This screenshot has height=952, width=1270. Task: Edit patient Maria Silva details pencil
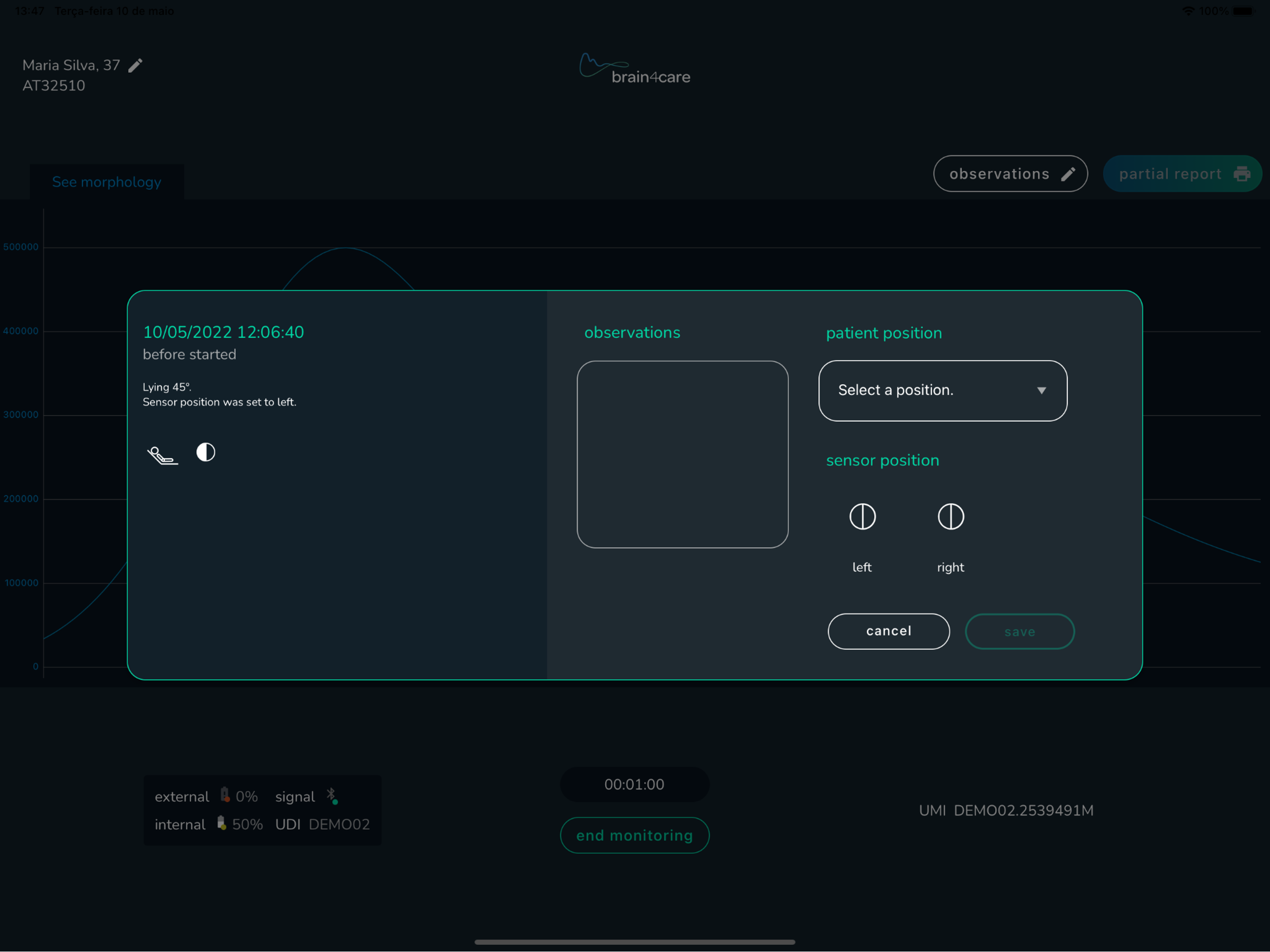point(135,66)
